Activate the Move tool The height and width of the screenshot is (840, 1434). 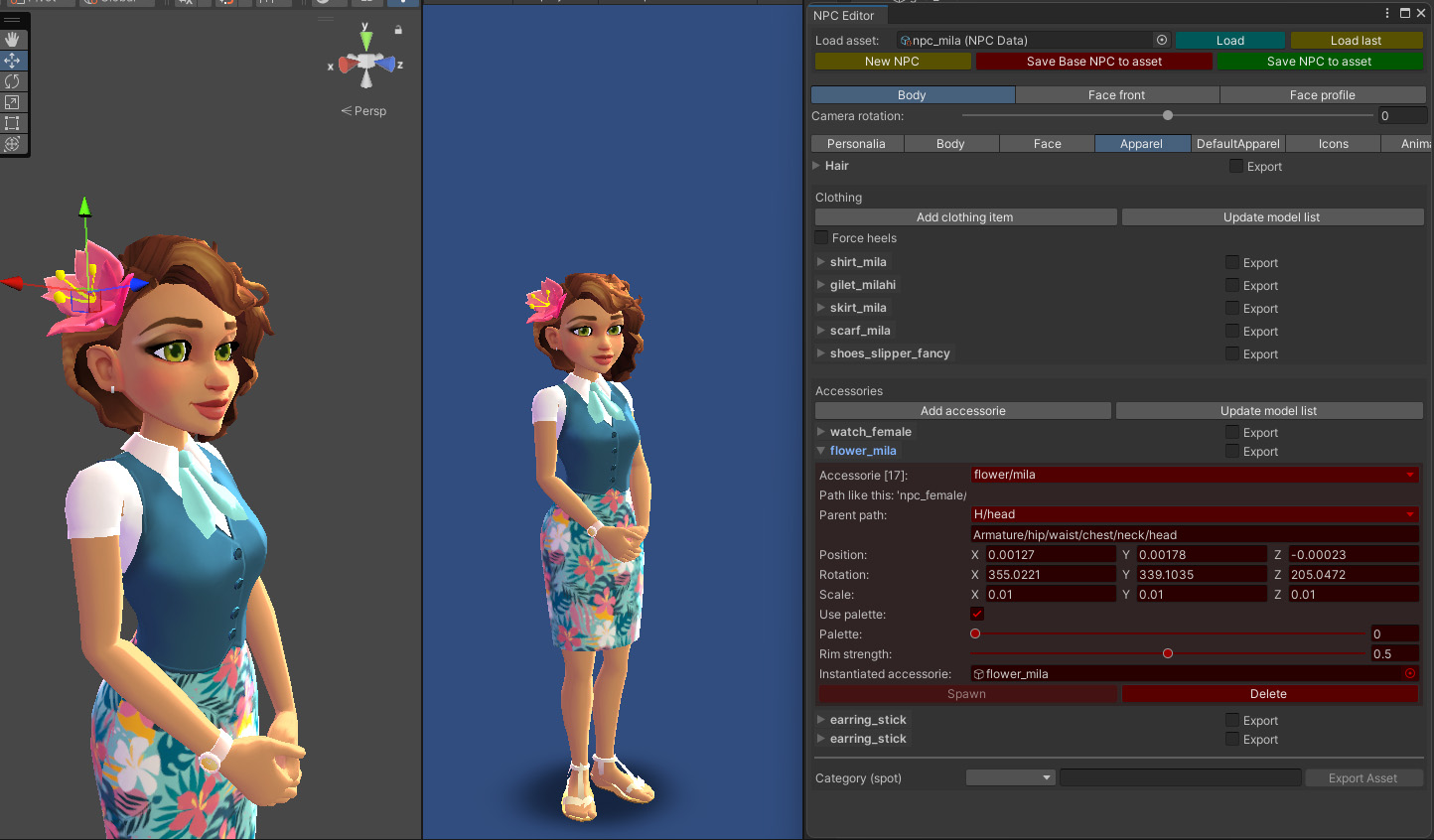point(13,61)
